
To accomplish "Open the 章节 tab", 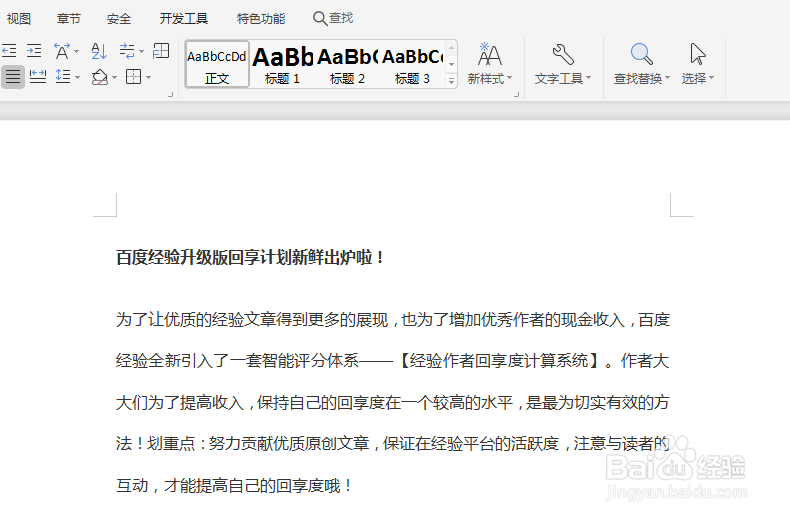I will tap(69, 19).
